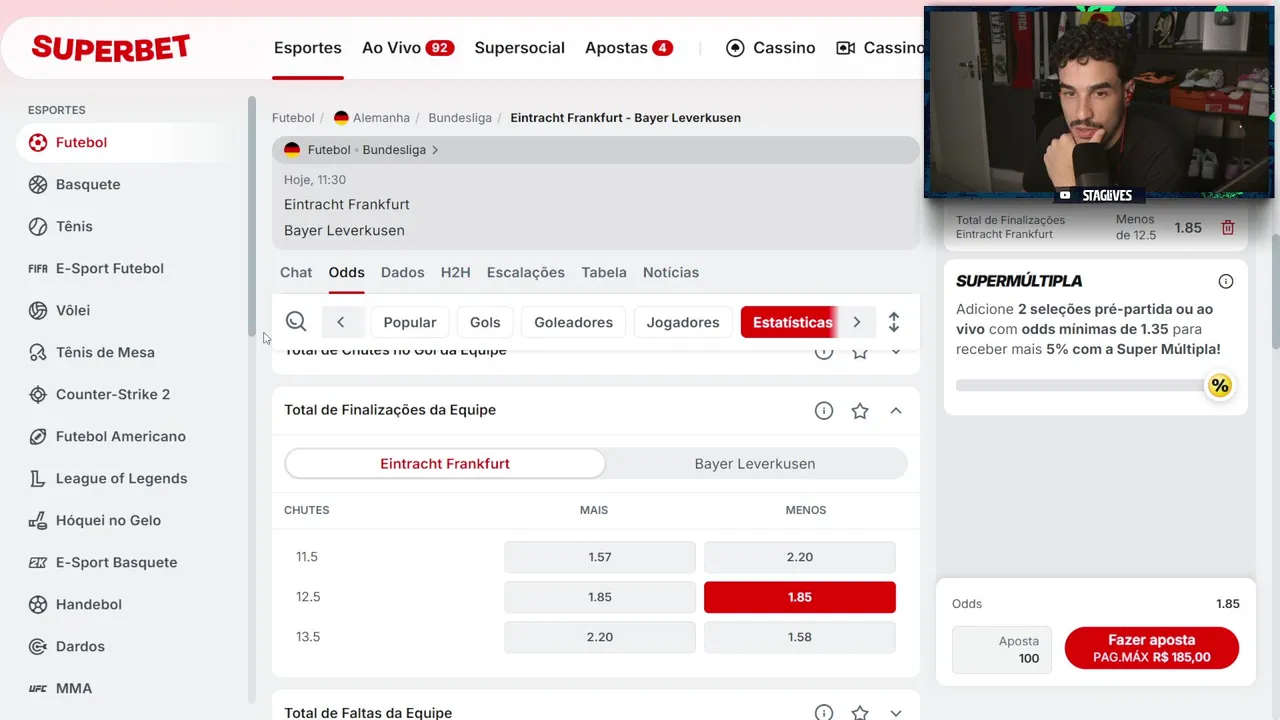Favorite the Total de Finalizações da Equipe market

[x=860, y=411]
